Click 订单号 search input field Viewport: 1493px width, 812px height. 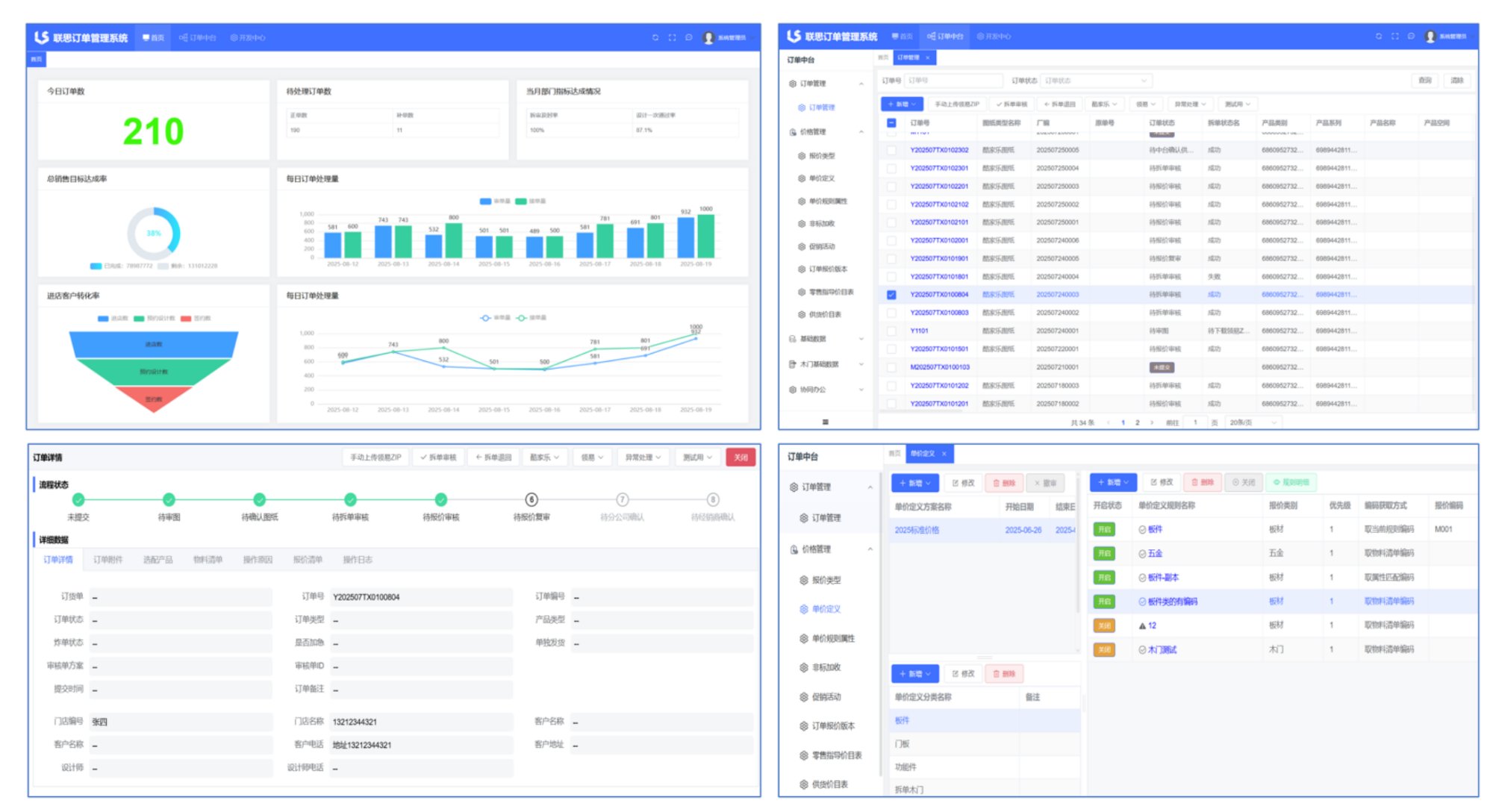(953, 81)
